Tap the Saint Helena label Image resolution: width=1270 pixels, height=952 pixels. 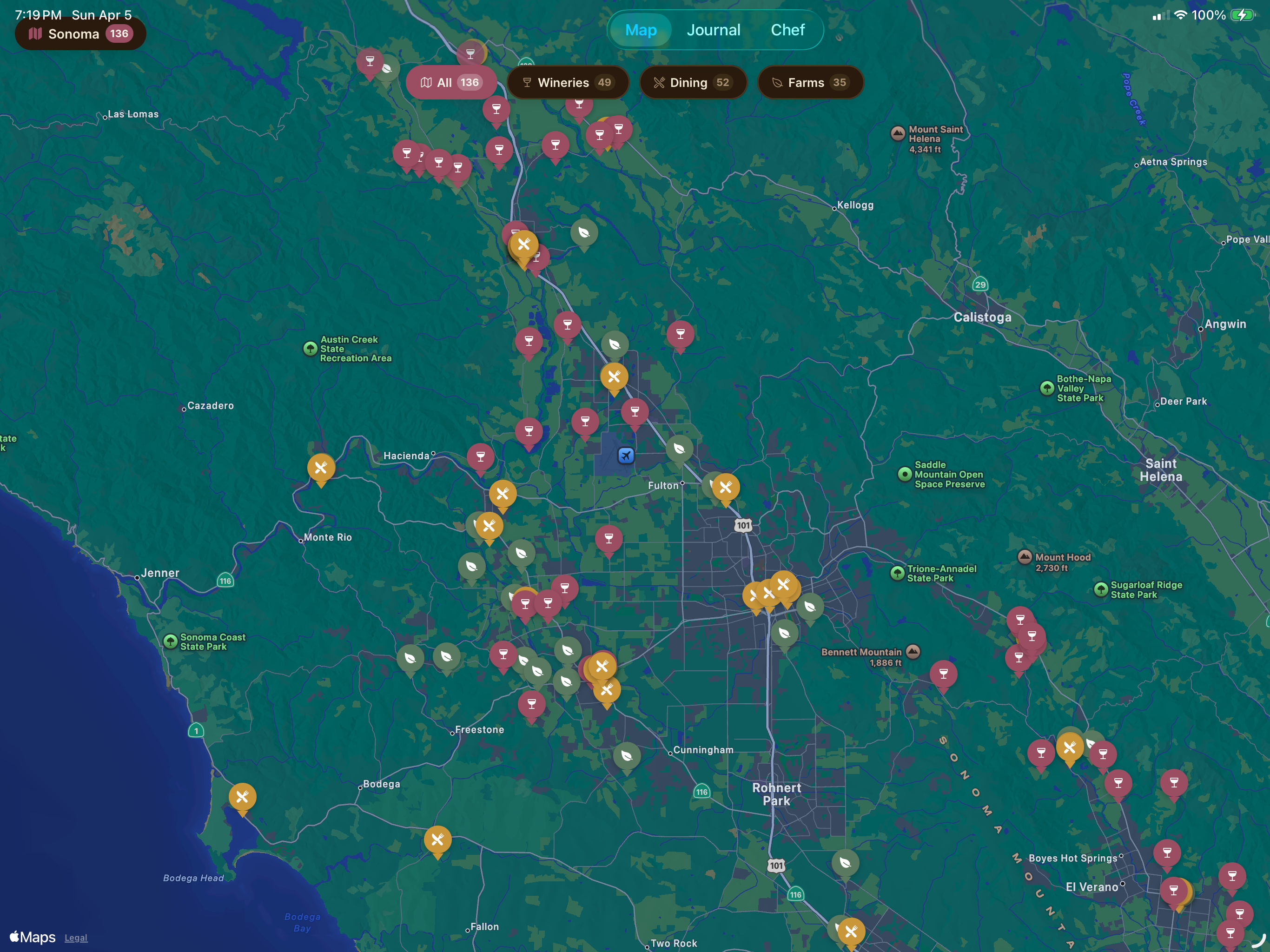1161,469
